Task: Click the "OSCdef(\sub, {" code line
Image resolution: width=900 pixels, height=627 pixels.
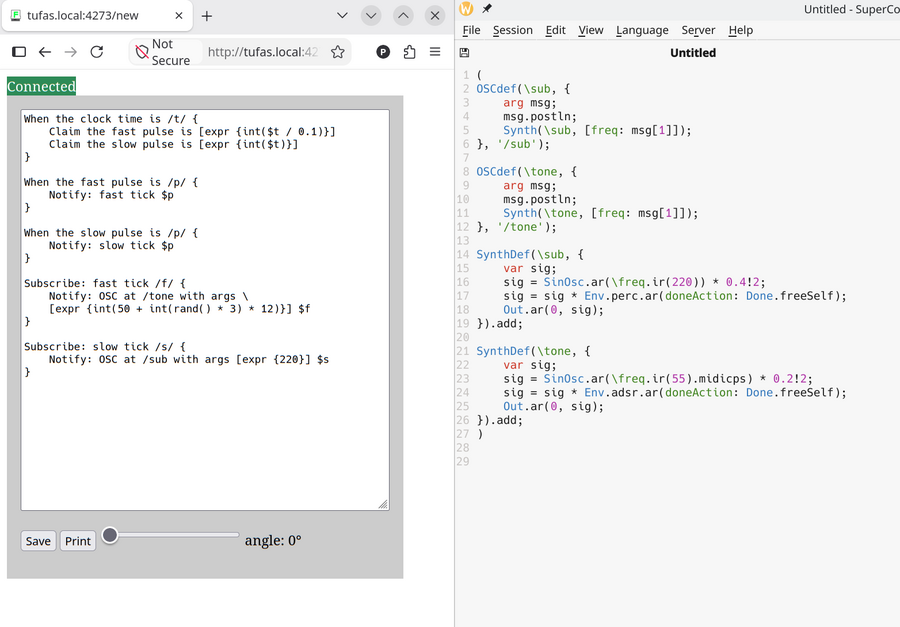Action: [523, 89]
